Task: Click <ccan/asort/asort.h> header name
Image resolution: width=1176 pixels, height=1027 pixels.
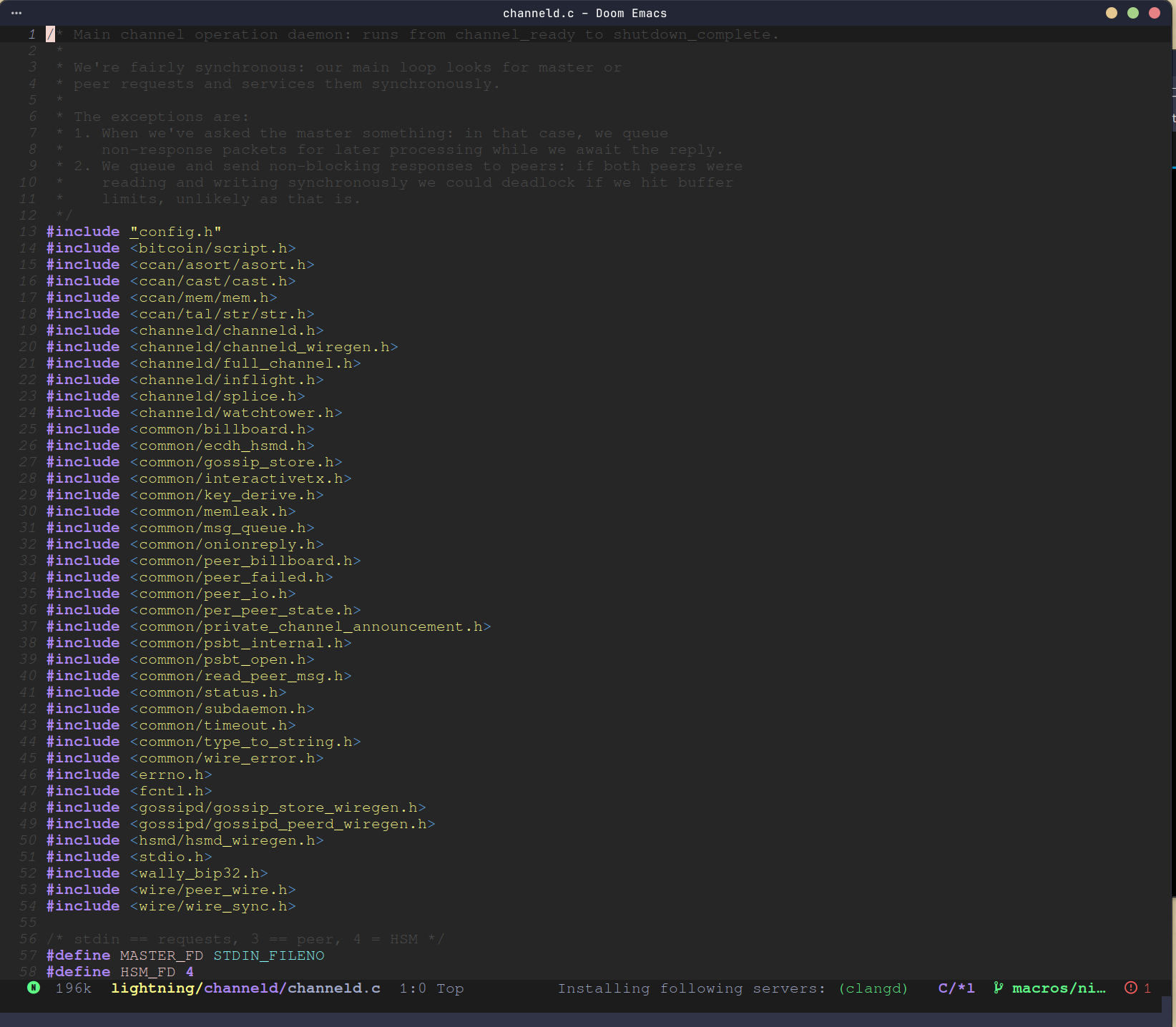Action: [222, 265]
